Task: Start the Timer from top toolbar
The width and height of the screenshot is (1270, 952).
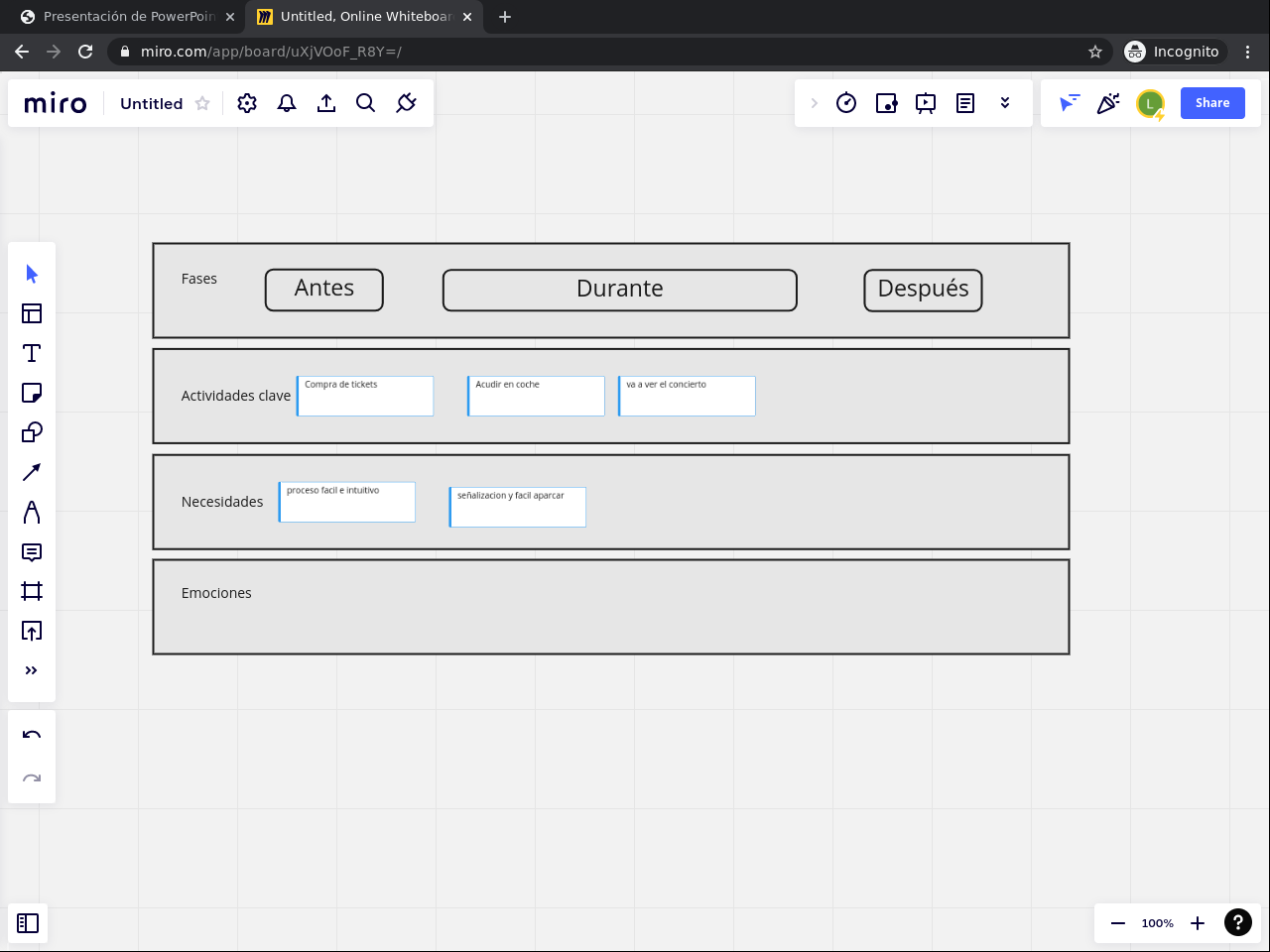Action: coord(846,103)
